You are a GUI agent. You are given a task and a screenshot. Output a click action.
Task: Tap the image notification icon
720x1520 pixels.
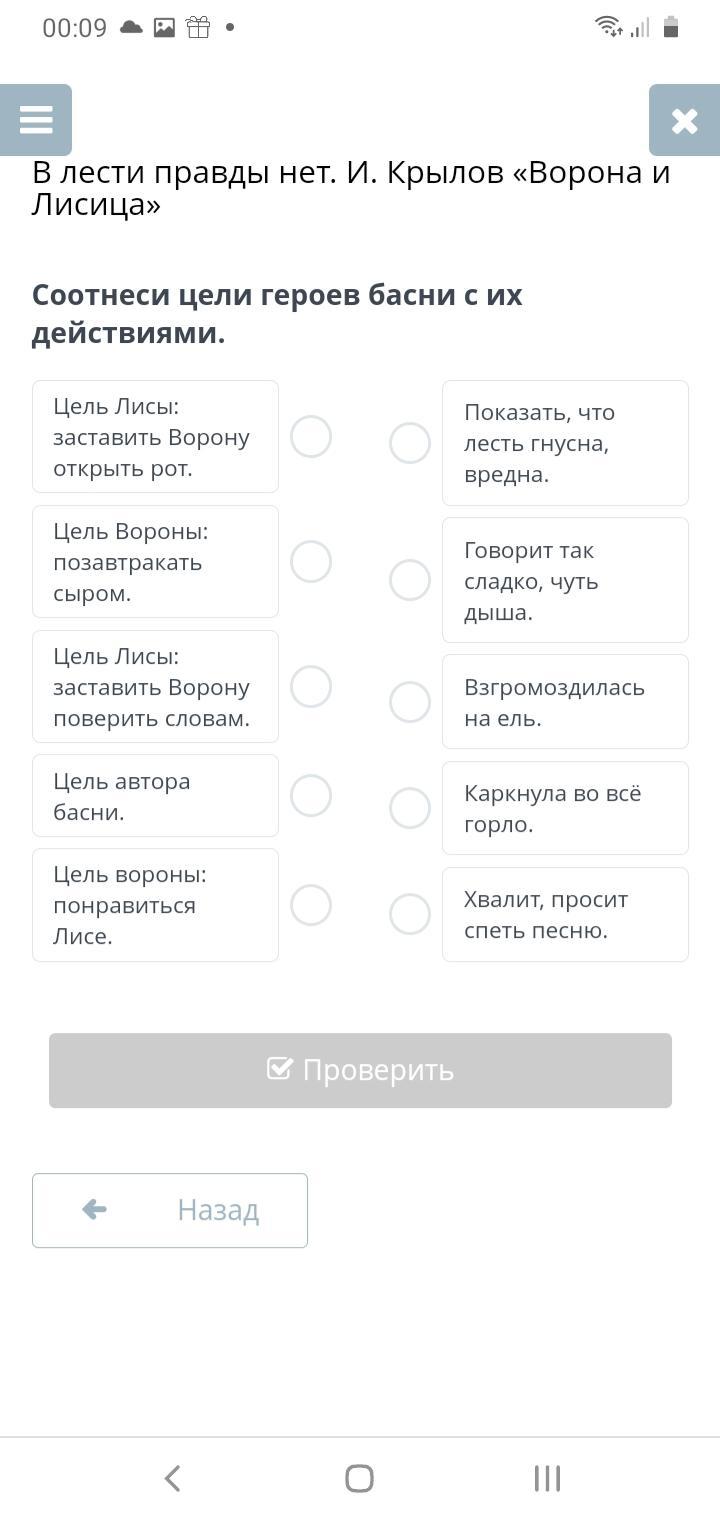point(164,28)
